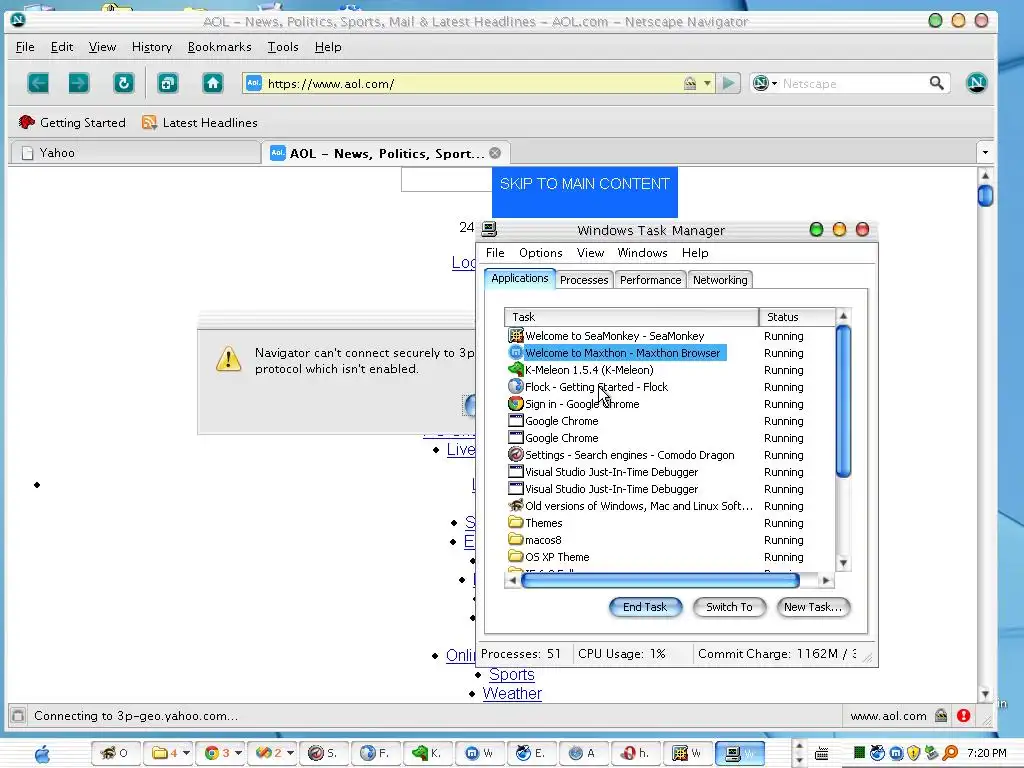Switch to the Yahoo browser tab
Screen dimensions: 1024x768
(x=135, y=153)
